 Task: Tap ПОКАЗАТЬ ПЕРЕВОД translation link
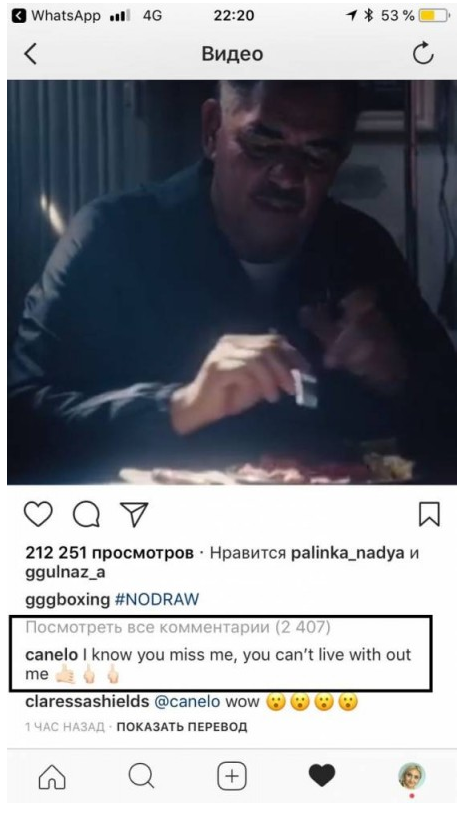coord(182,726)
